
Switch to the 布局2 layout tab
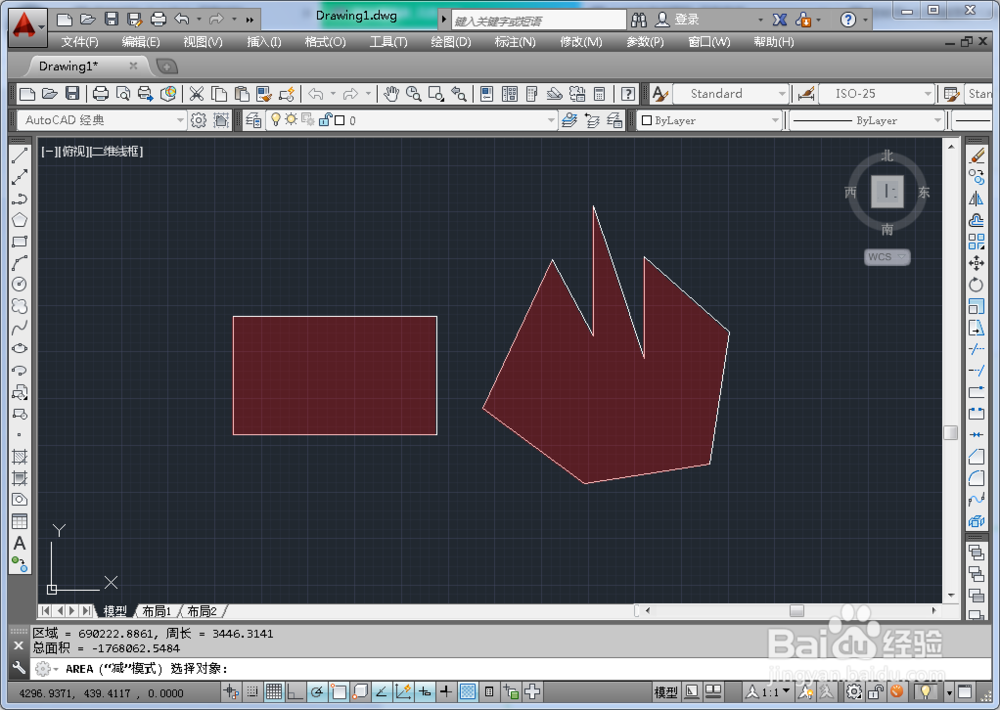pyautogui.click(x=202, y=611)
